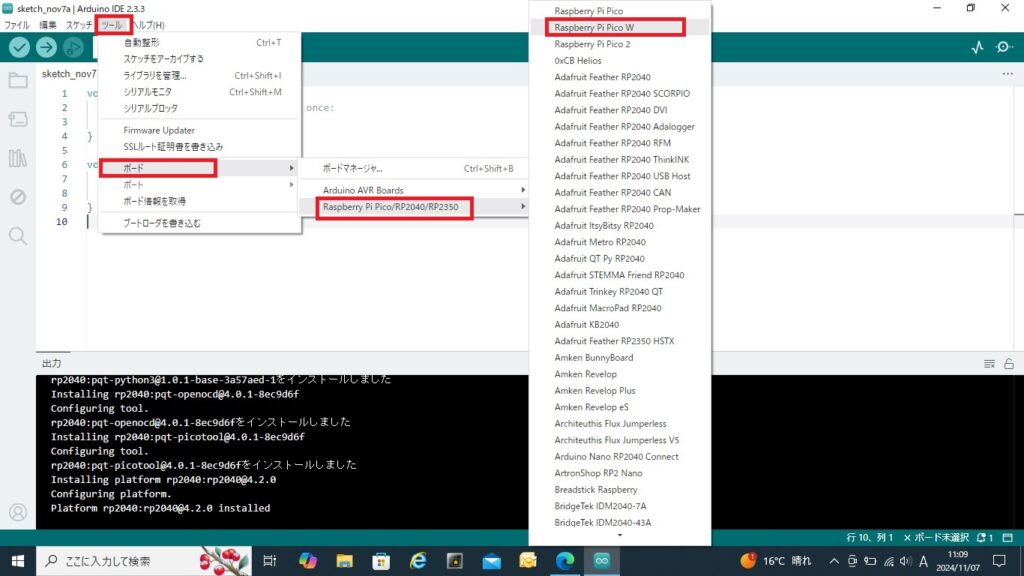Switch to the sketch_nov7 editor tab

(69, 74)
